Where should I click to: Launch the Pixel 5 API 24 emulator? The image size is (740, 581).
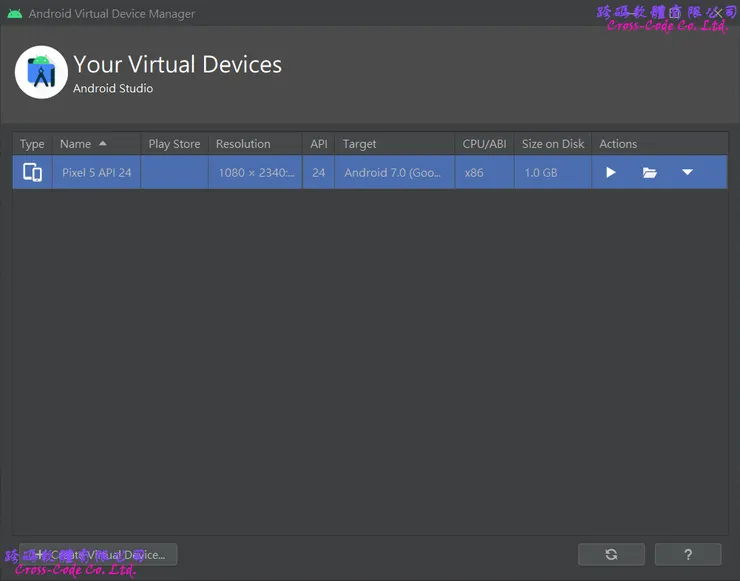point(611,173)
